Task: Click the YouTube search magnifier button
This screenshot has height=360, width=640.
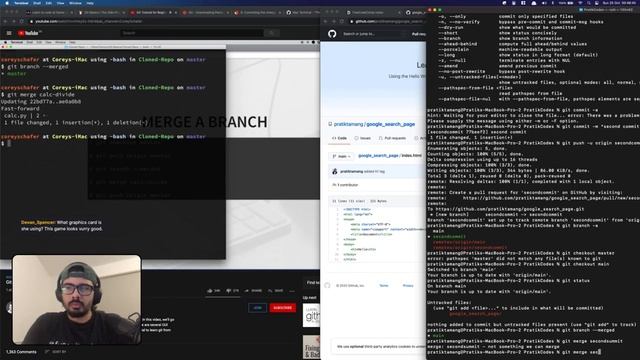Action: click(271, 33)
